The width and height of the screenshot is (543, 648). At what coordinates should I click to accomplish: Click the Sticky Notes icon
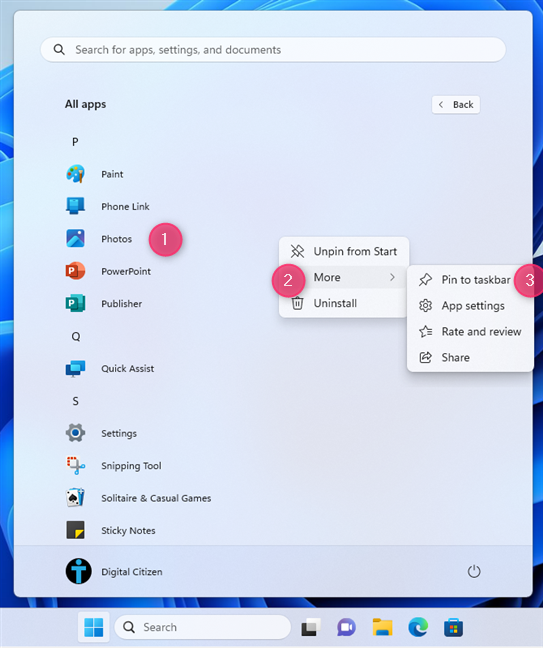(75, 530)
